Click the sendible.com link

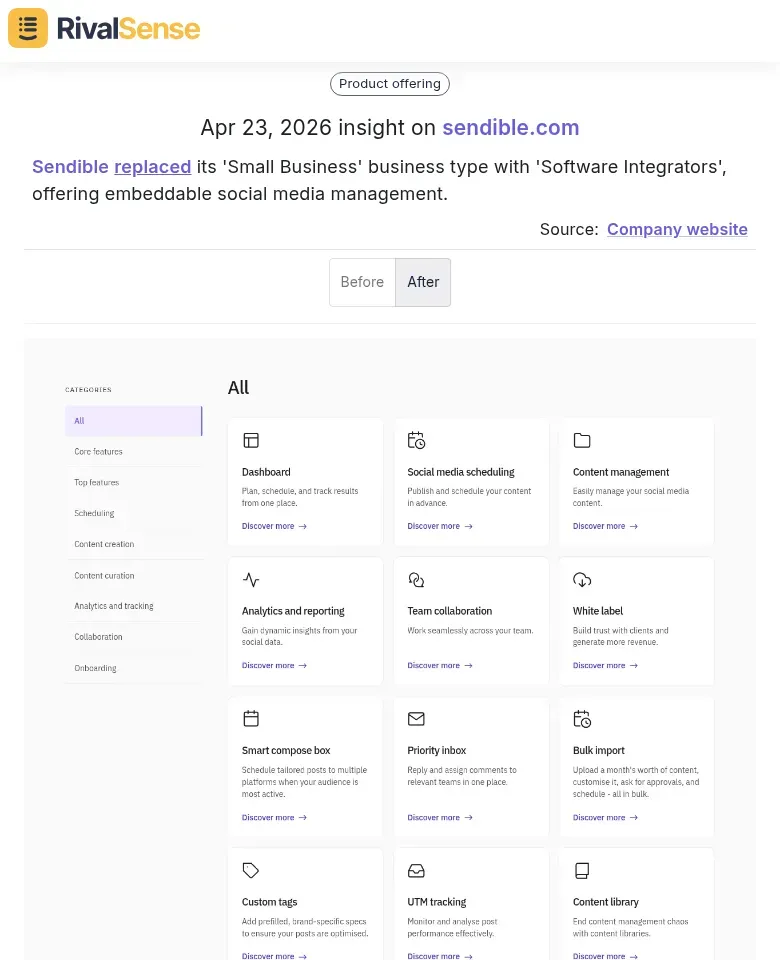(x=511, y=128)
